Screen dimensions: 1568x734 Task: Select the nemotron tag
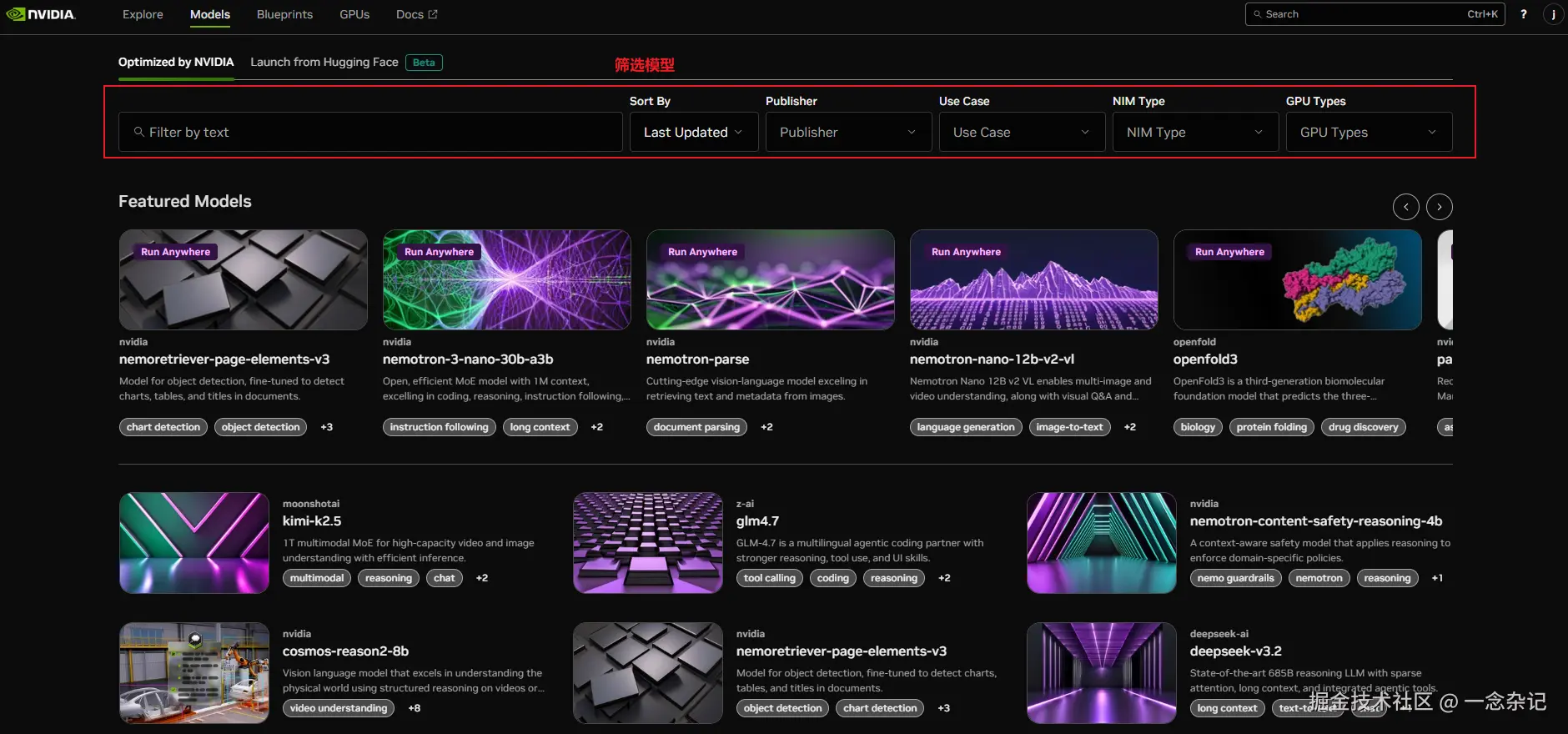pyautogui.click(x=1319, y=578)
